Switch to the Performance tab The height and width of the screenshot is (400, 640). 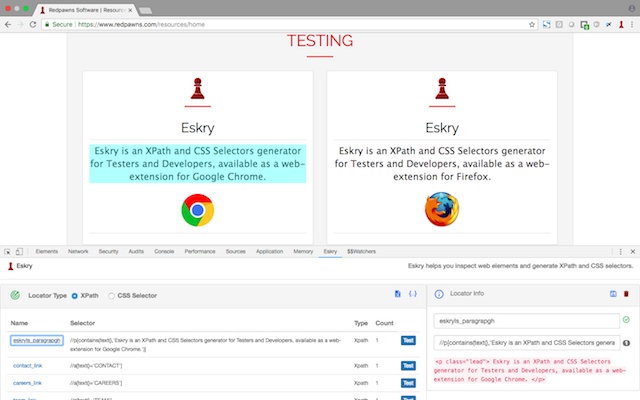pyautogui.click(x=200, y=251)
